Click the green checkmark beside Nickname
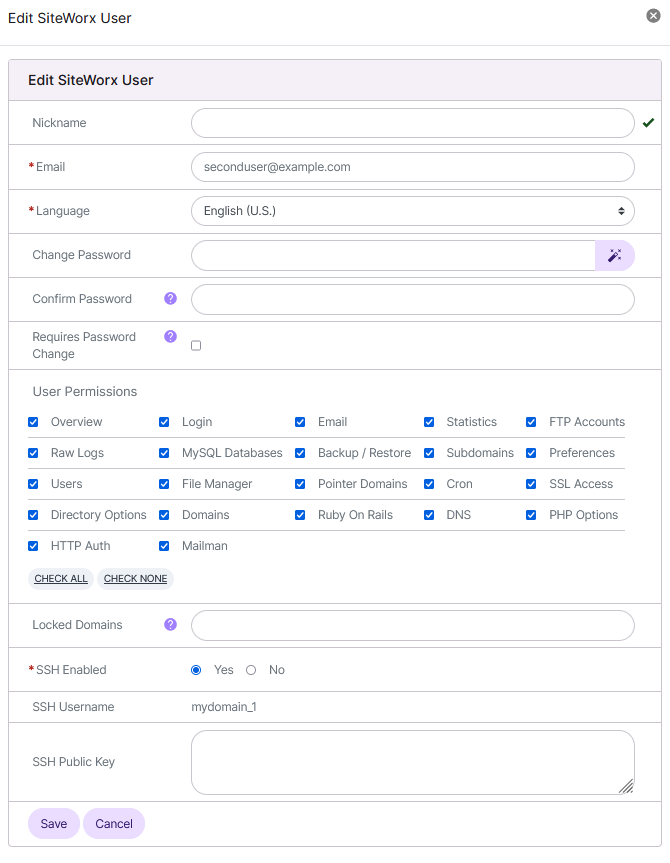The height and width of the screenshot is (863, 670). 649,122
